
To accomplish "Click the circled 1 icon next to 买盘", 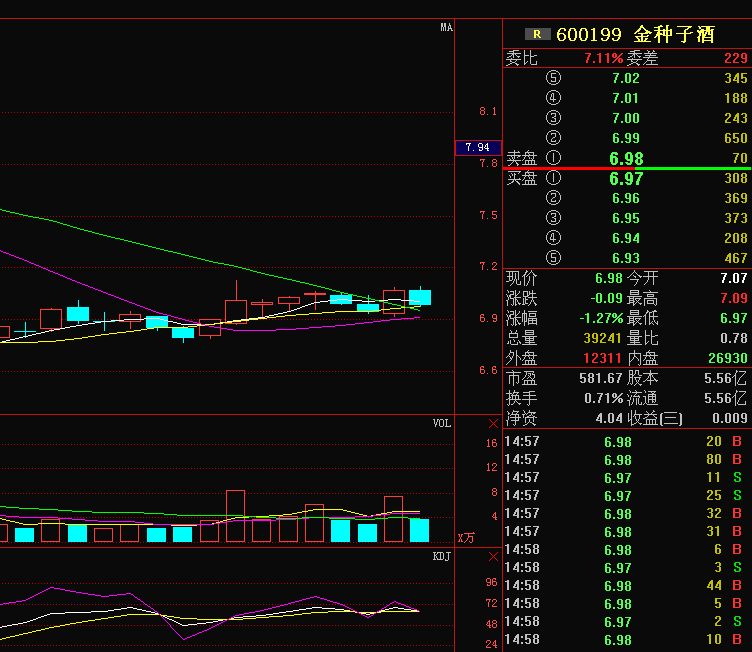I will 553,178.
